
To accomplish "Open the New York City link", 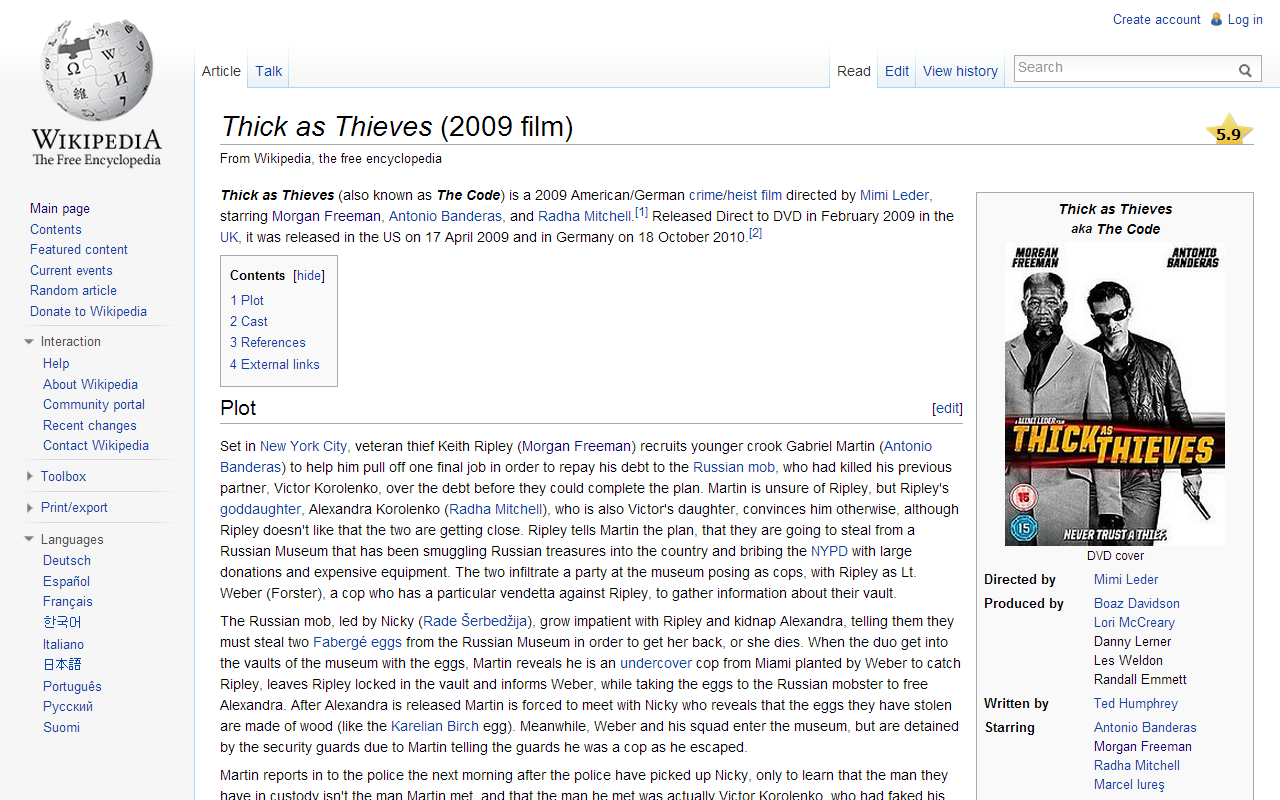I will 303,447.
